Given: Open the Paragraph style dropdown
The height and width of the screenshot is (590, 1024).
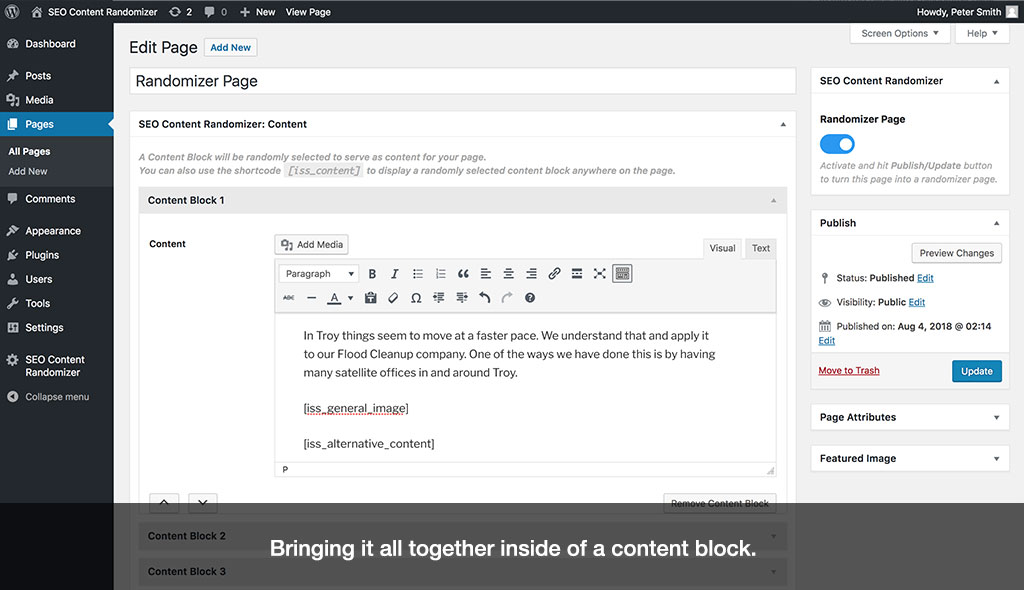Looking at the screenshot, I should click(x=318, y=273).
